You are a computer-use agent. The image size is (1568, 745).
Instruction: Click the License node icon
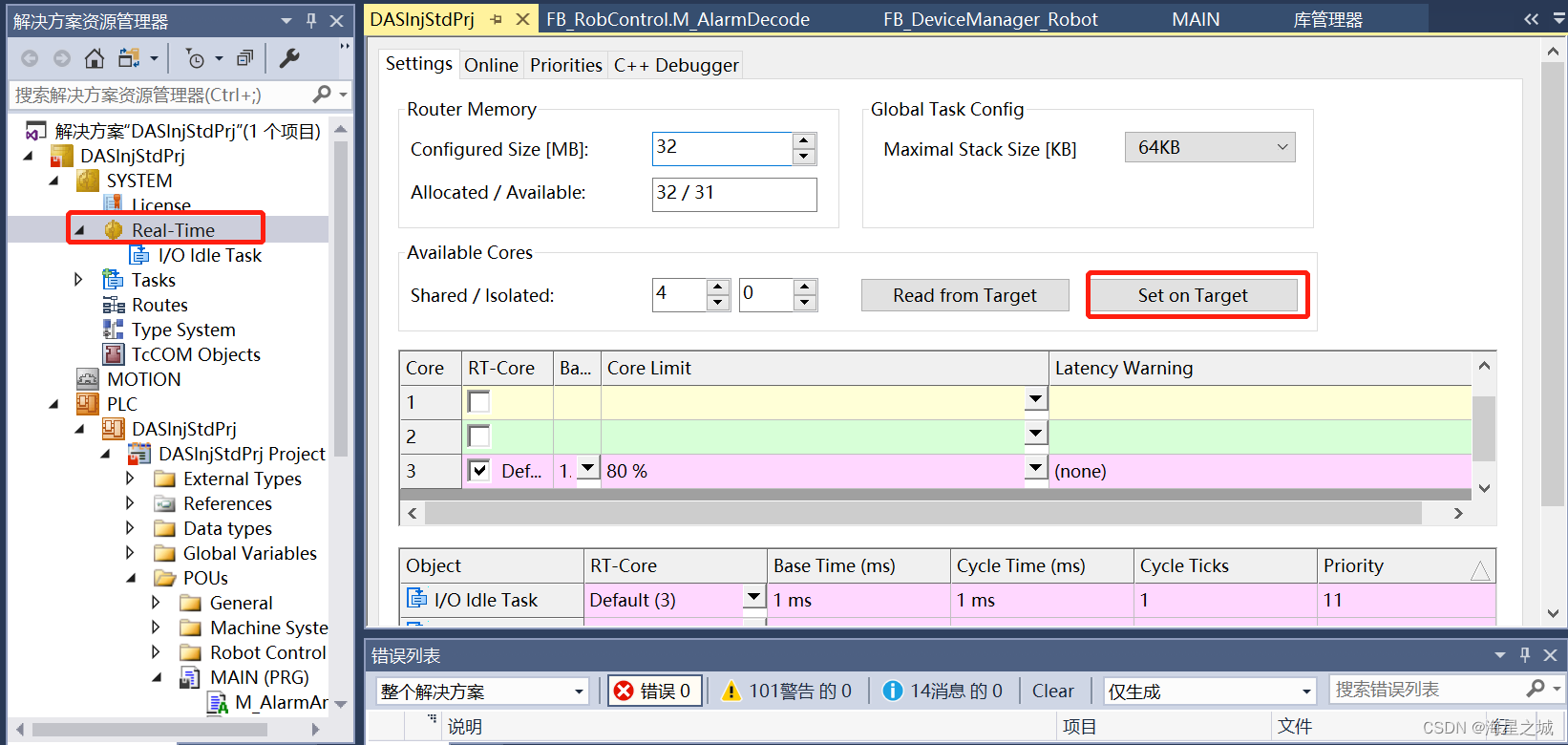114,203
